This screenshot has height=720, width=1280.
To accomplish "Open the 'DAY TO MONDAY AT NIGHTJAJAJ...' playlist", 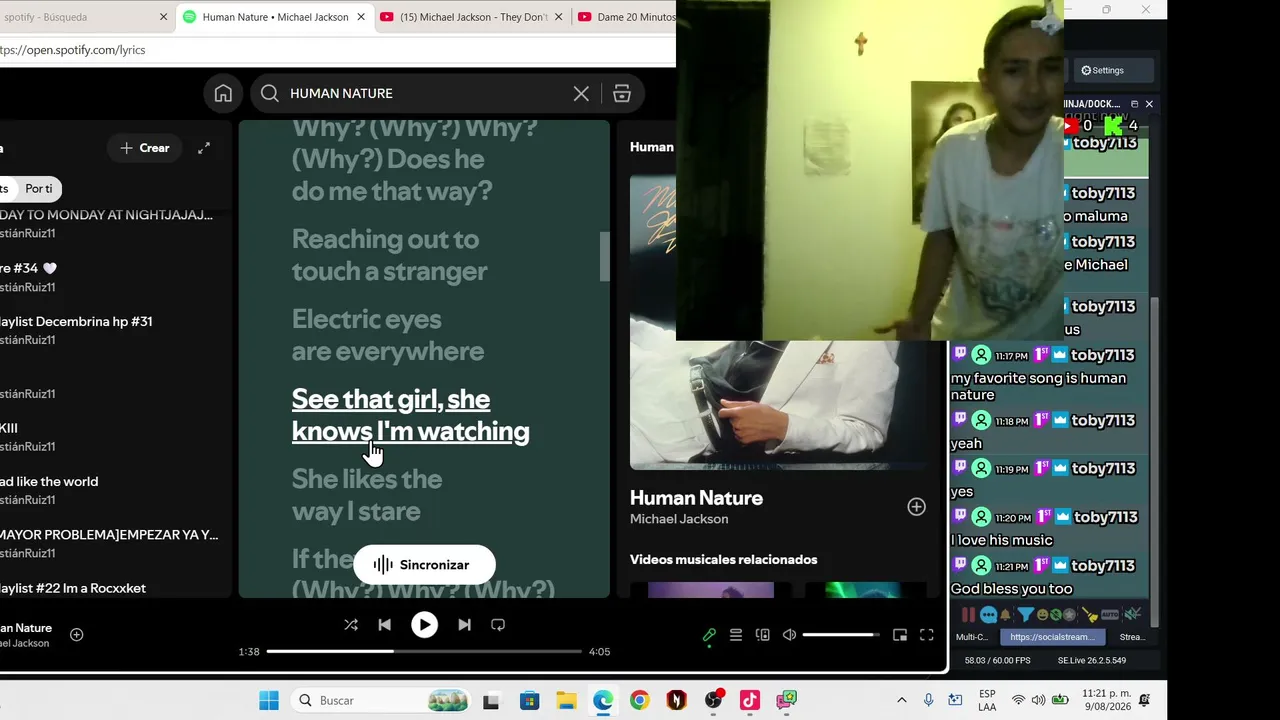I will [x=108, y=223].
